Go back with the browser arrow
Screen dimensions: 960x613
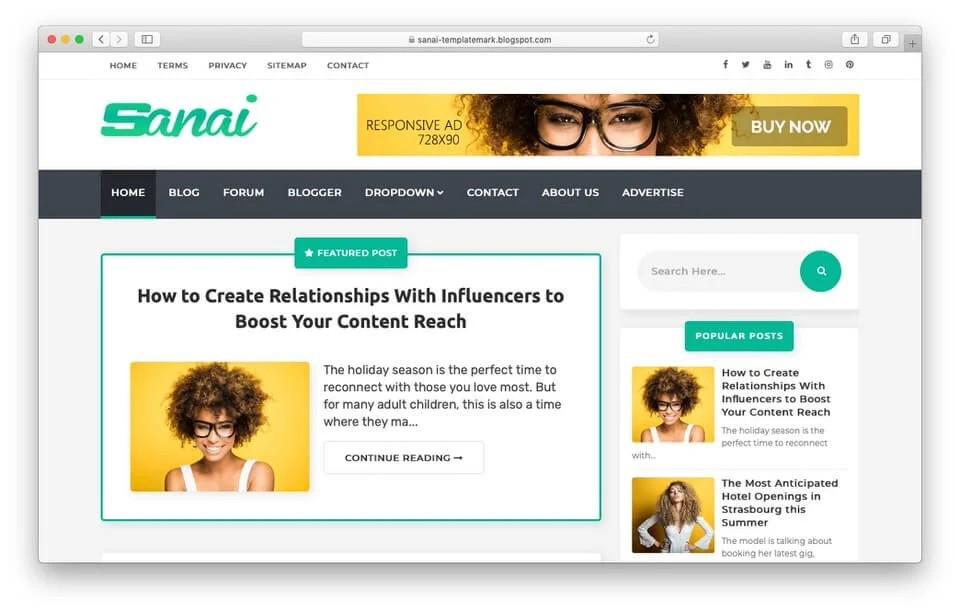click(102, 39)
